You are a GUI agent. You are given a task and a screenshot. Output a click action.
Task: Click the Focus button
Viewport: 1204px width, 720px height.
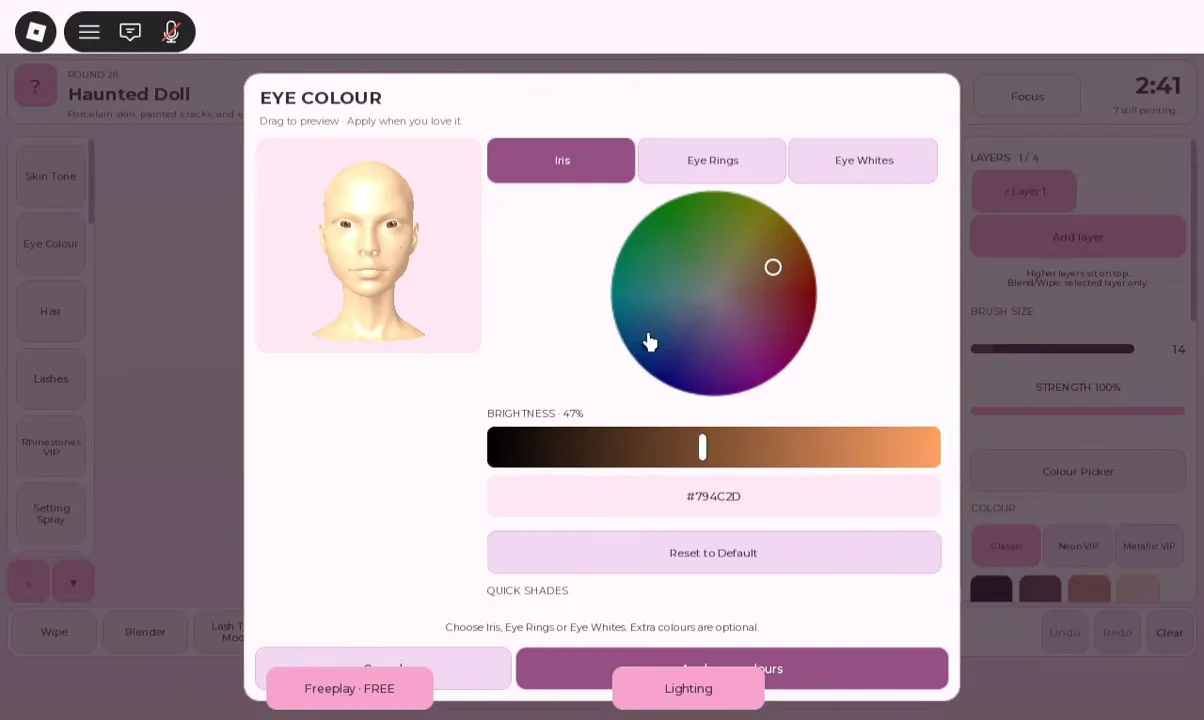(1027, 97)
